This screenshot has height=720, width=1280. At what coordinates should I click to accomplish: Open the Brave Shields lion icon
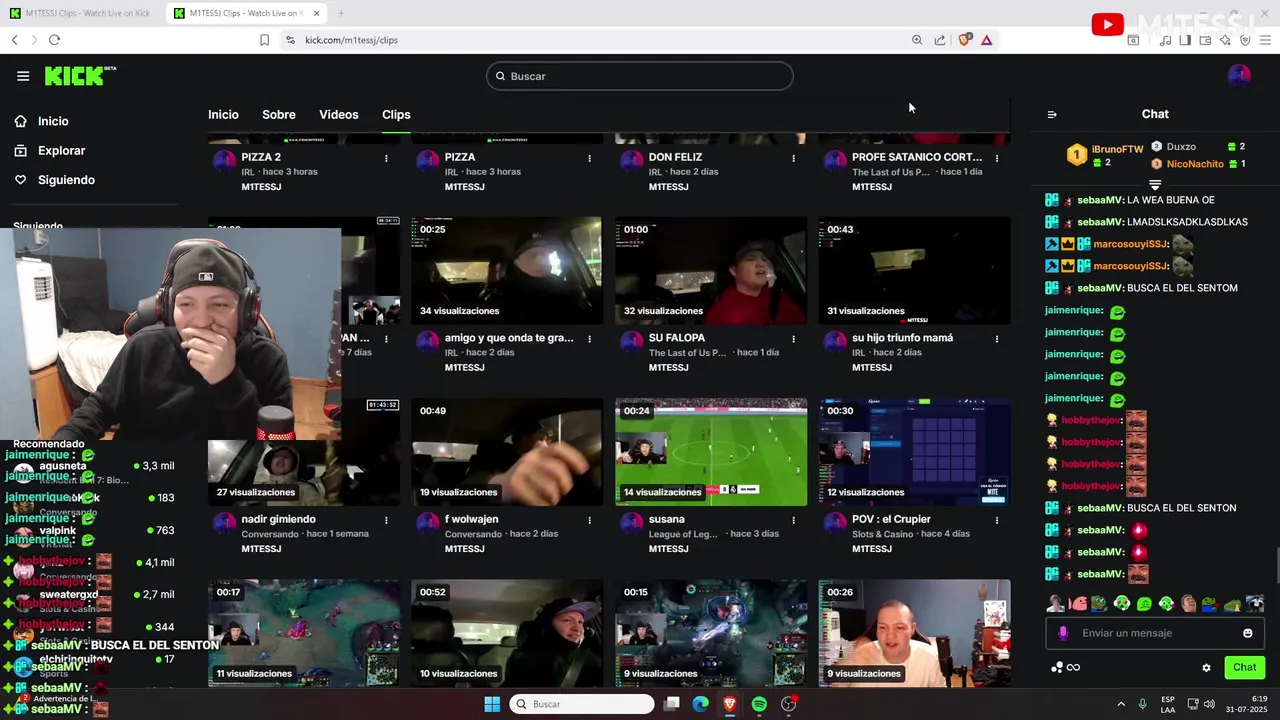point(964,40)
